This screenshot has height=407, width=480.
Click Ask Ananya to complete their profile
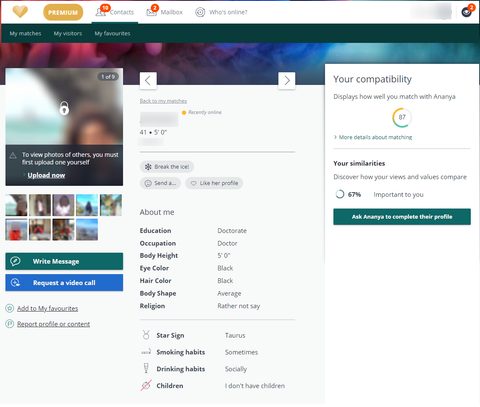coord(402,217)
